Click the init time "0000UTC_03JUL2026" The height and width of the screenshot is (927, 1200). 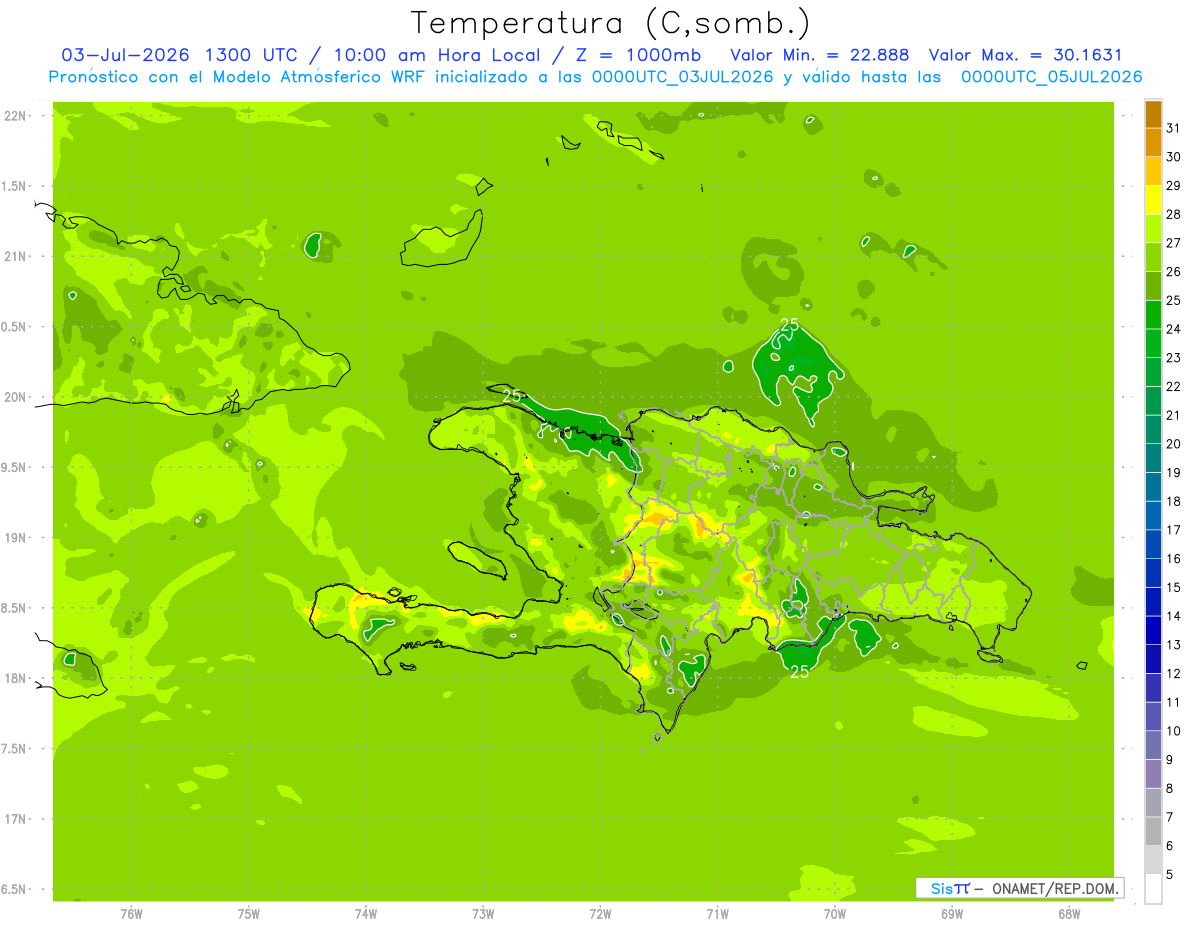tap(682, 77)
